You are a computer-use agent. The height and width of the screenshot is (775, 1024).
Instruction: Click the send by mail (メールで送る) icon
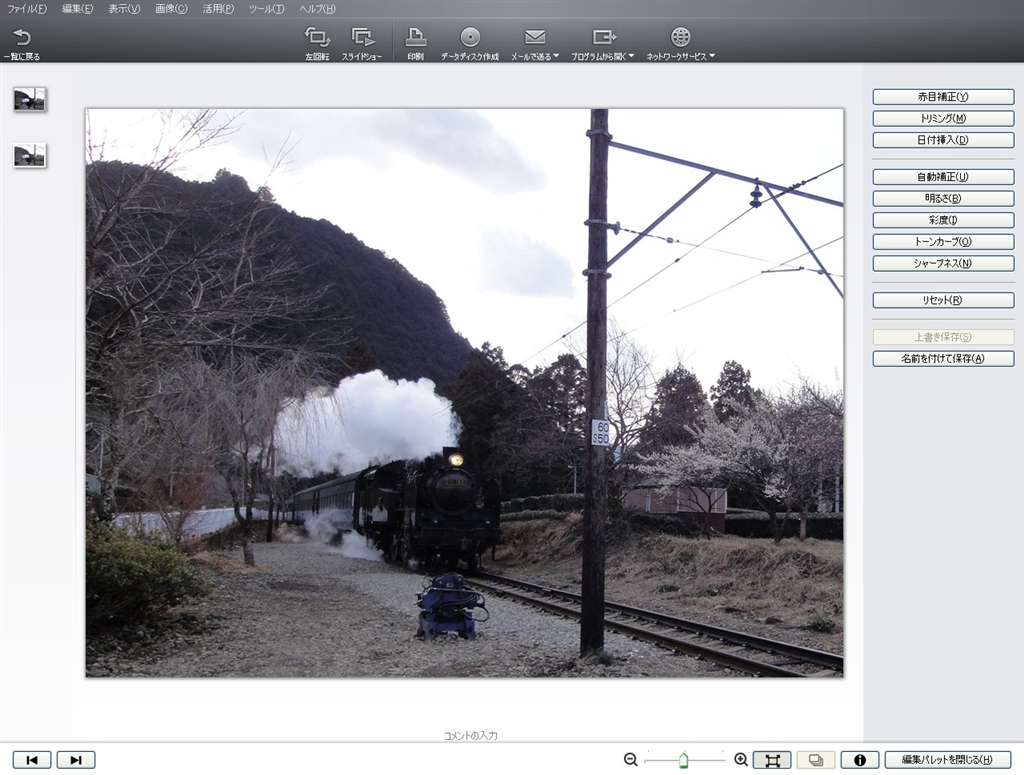coord(535,37)
